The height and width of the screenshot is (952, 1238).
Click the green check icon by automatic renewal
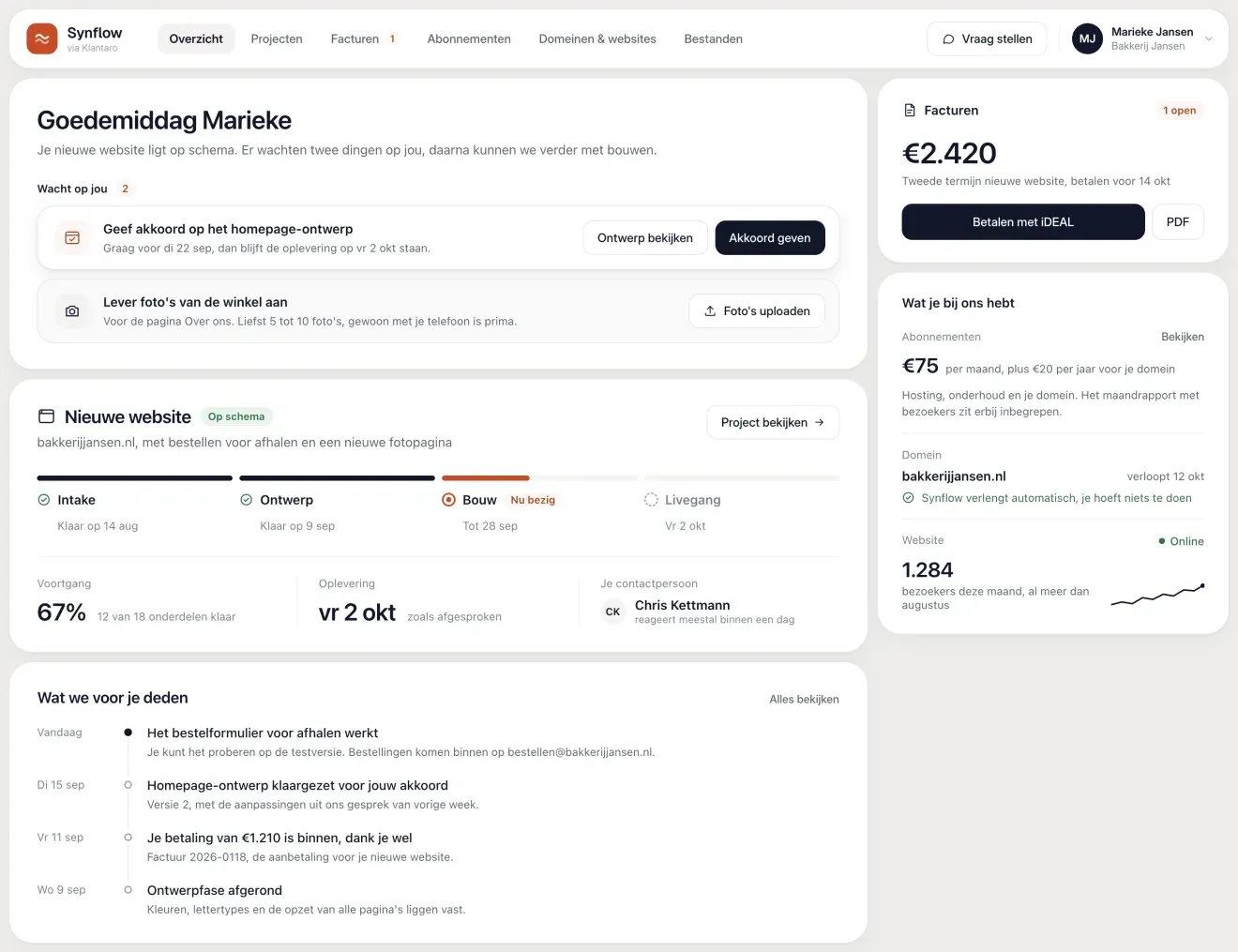[909, 498]
